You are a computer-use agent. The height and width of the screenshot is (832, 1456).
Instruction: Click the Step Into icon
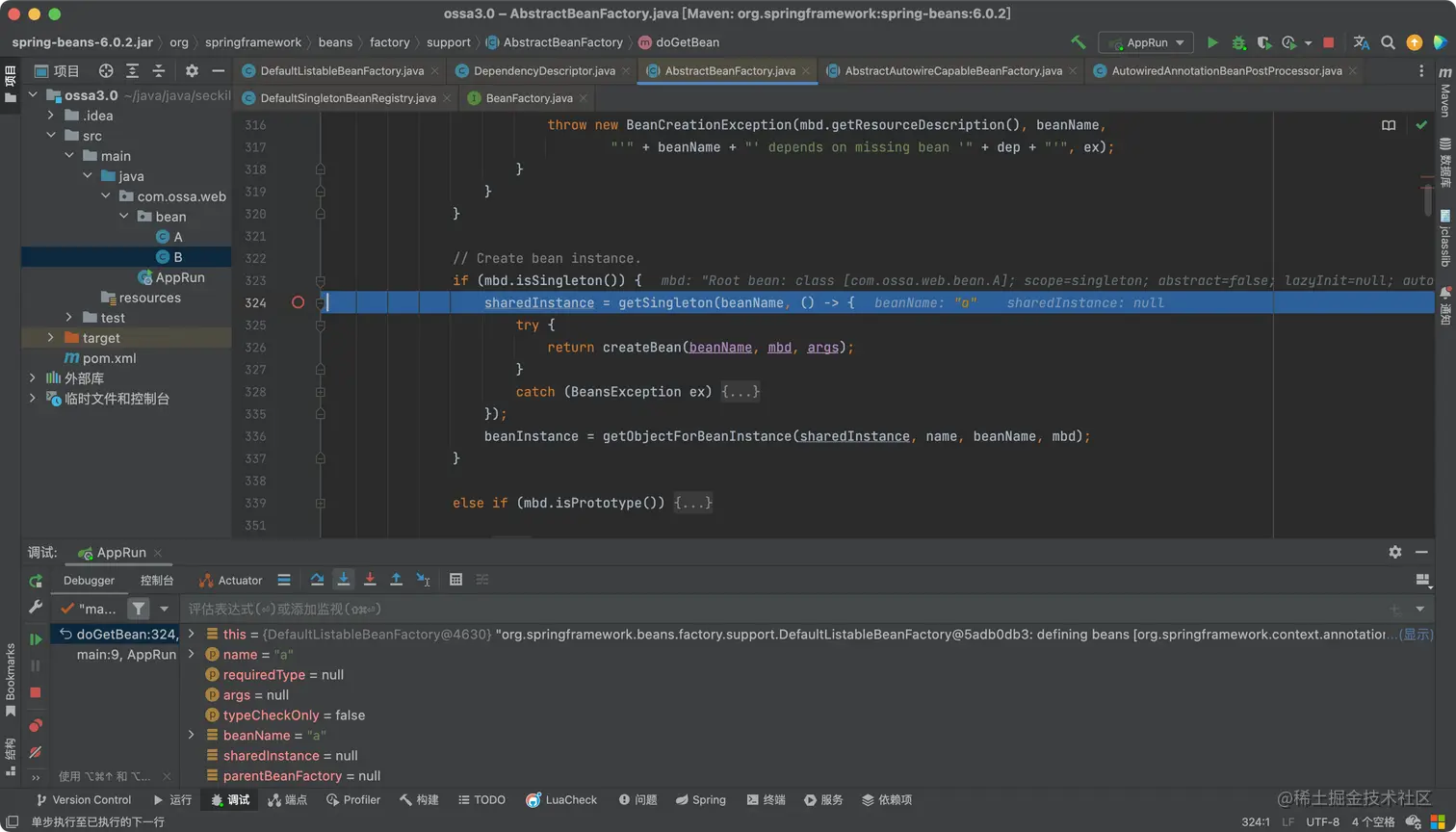(343, 580)
